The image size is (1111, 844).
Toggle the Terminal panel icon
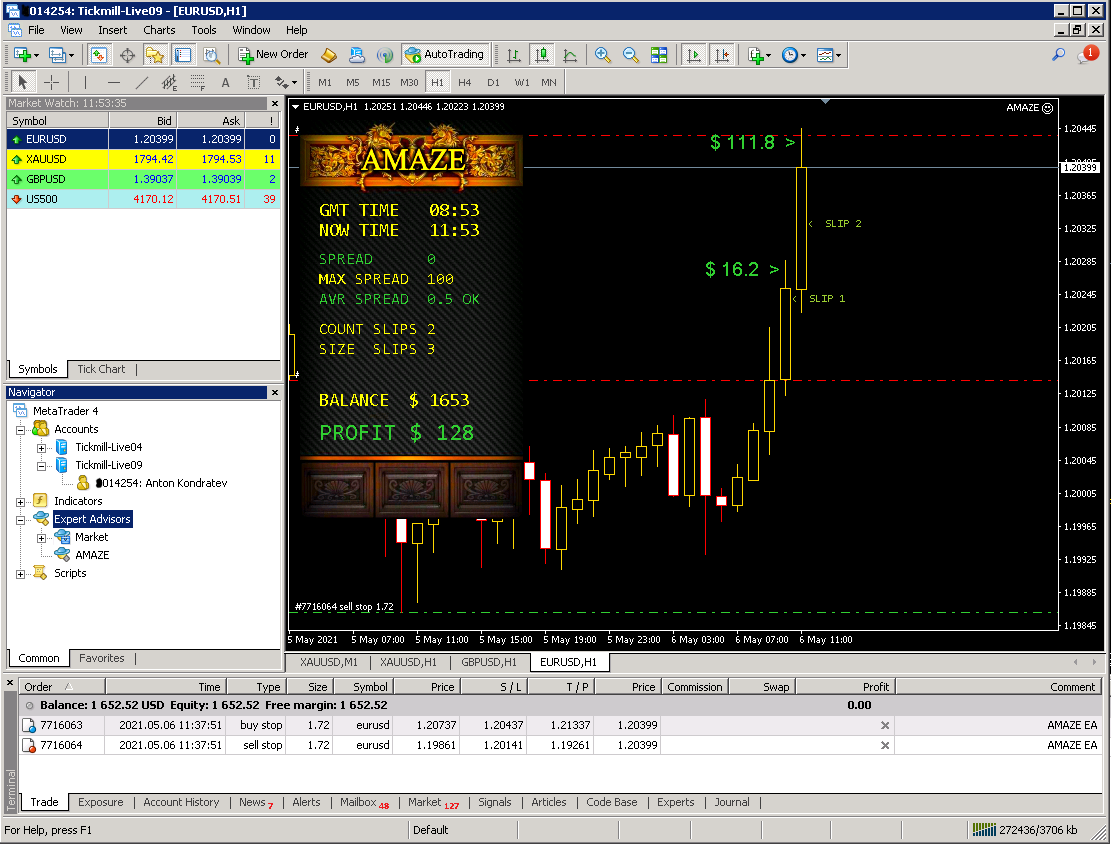(x=183, y=55)
